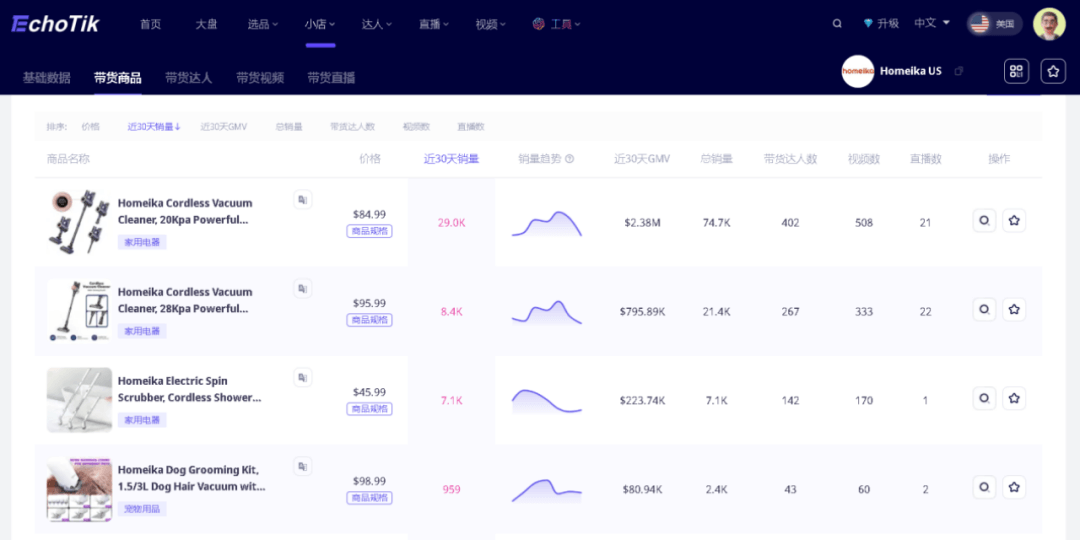Open the 中文 language dropdown
Screen dimensions: 1080x540
932,23
